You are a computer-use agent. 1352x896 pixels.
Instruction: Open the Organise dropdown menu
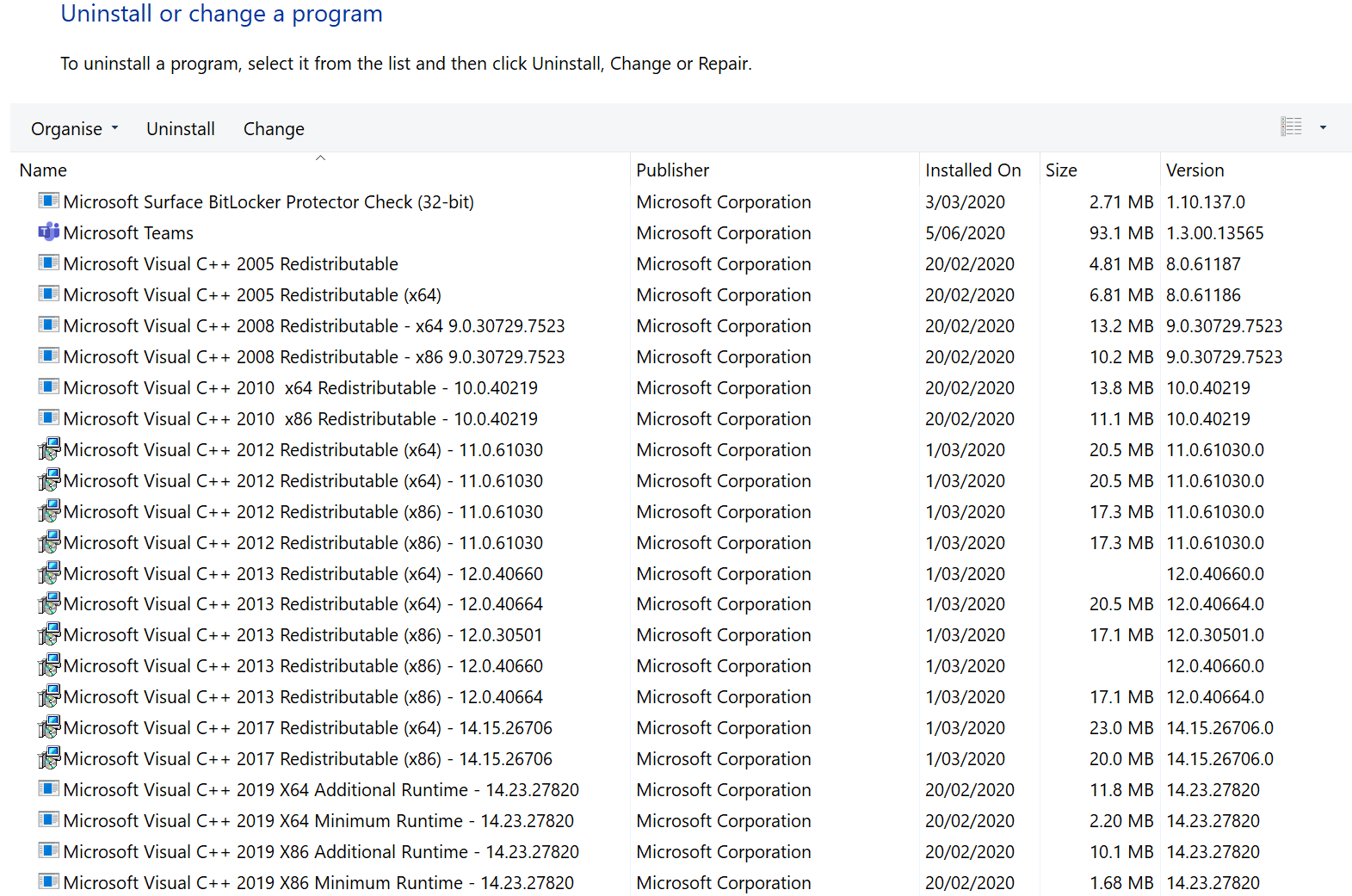point(74,129)
